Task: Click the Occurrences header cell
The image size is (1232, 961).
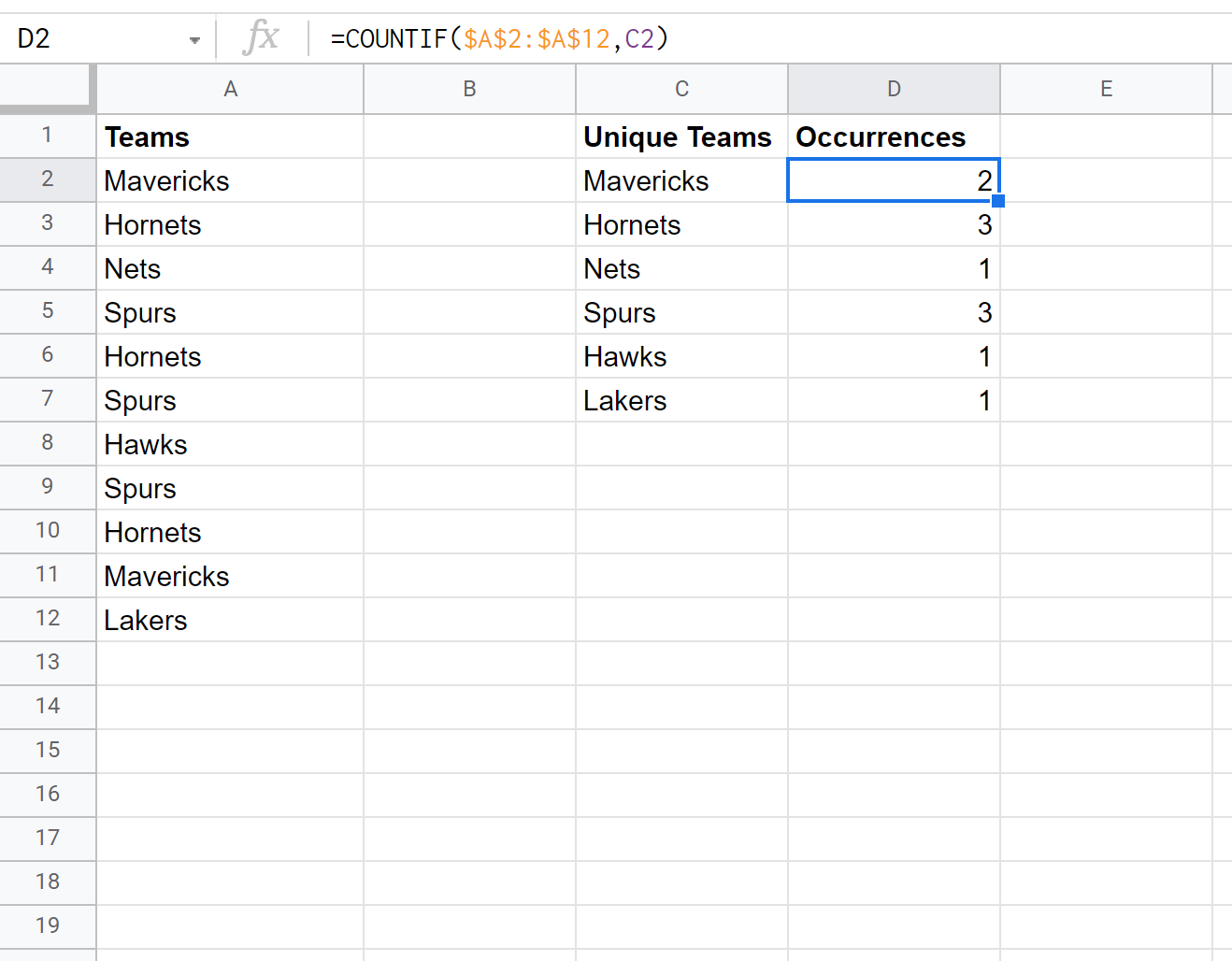Action: (x=894, y=136)
